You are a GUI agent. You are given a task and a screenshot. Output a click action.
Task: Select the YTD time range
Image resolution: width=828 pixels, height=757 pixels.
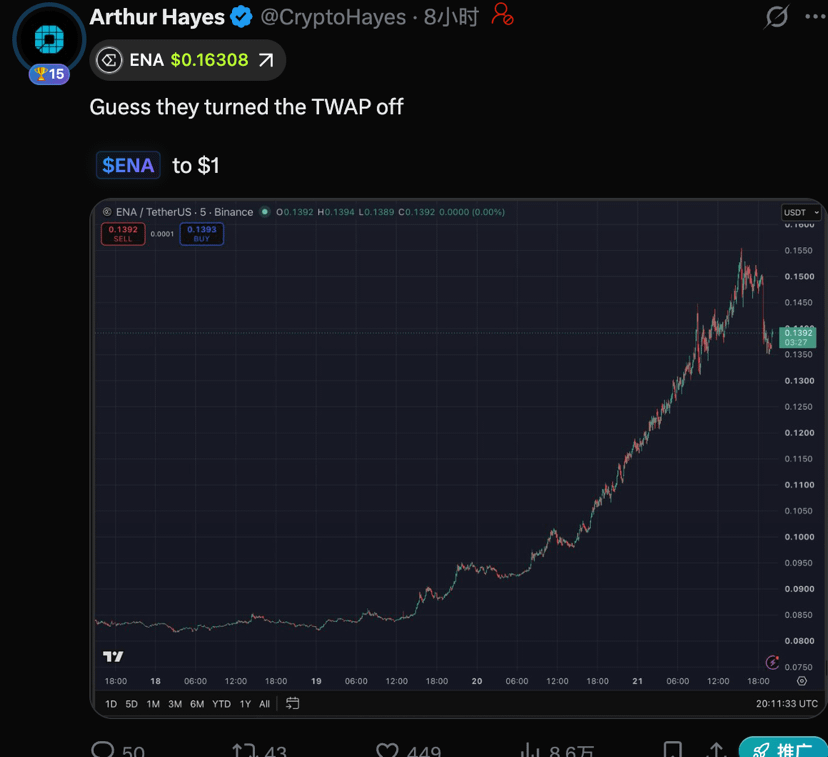(x=221, y=704)
